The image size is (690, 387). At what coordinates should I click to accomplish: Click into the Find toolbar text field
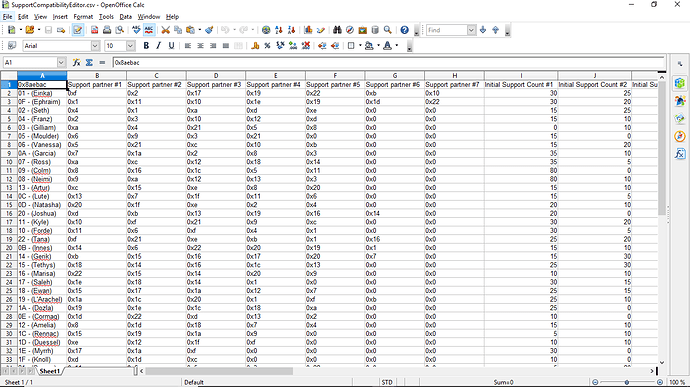(447, 30)
